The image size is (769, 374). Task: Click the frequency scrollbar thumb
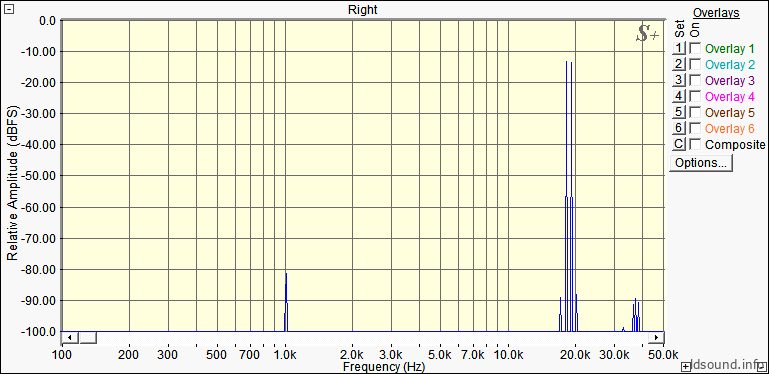(88, 338)
